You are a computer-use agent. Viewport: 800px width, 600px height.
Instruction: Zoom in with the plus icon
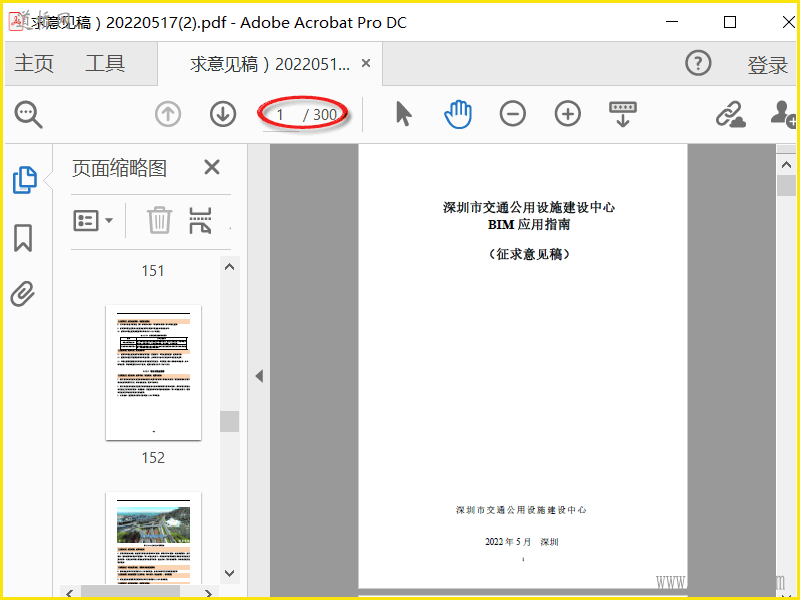pos(568,114)
